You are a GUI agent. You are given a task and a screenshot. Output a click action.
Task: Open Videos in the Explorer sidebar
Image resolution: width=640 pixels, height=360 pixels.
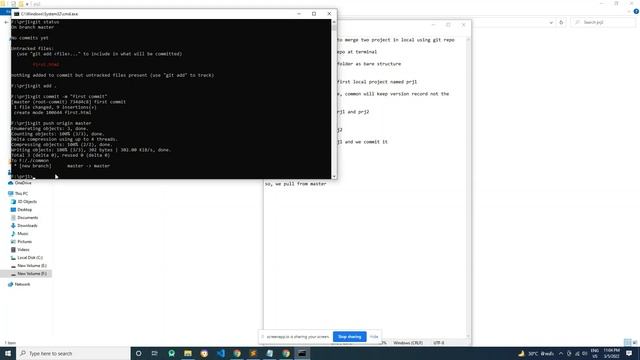[23, 249]
